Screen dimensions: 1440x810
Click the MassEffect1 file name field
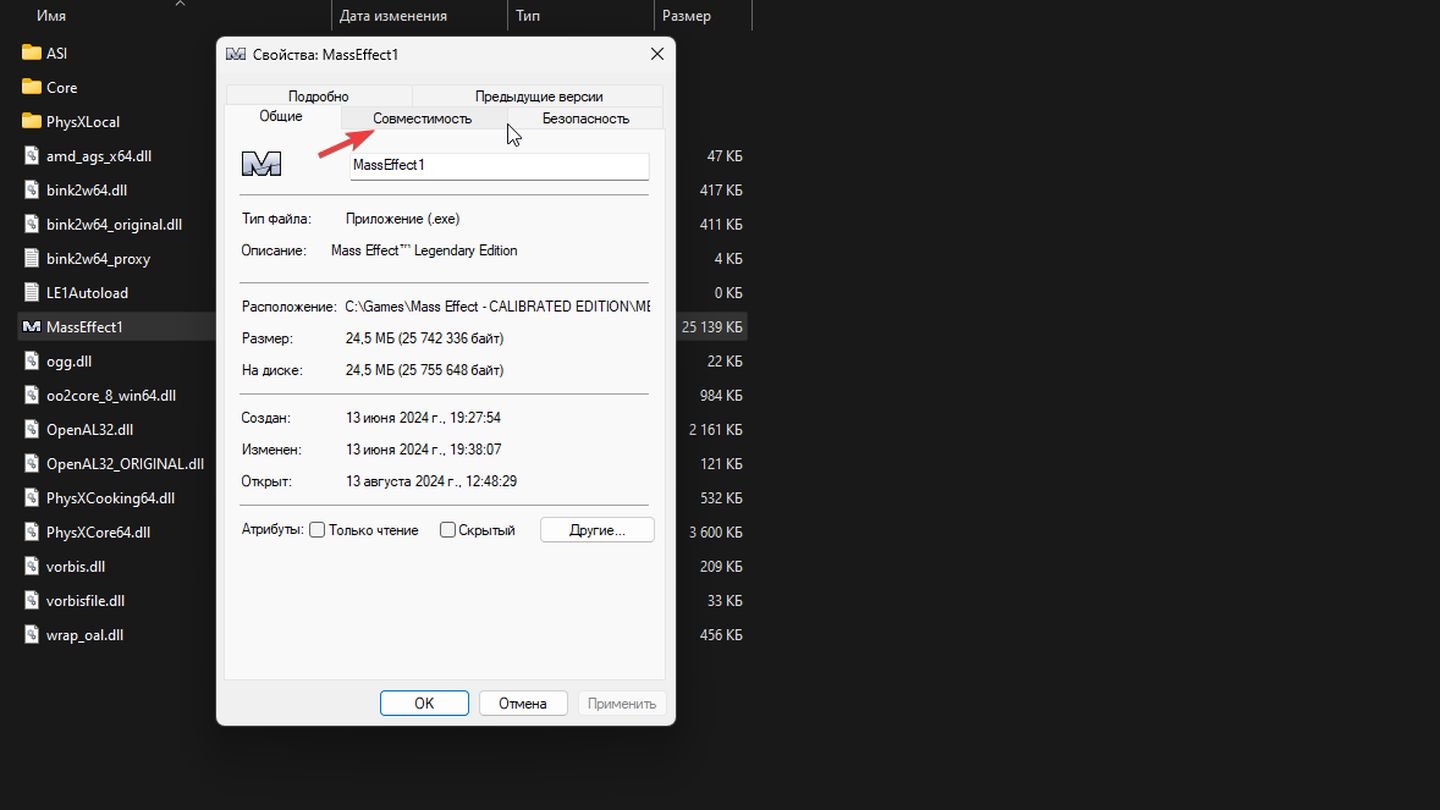click(x=499, y=166)
